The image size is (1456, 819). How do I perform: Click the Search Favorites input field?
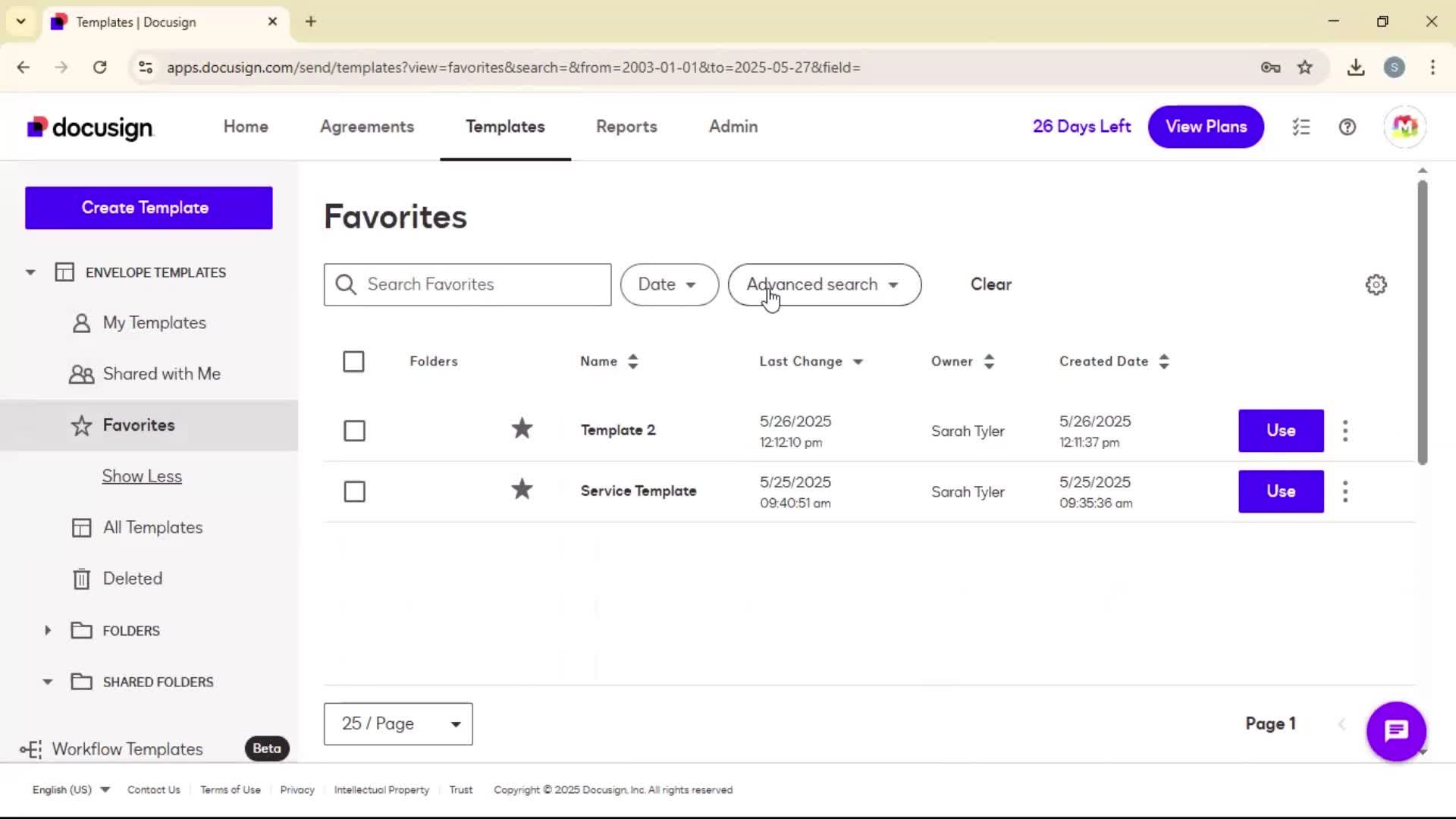coord(467,284)
